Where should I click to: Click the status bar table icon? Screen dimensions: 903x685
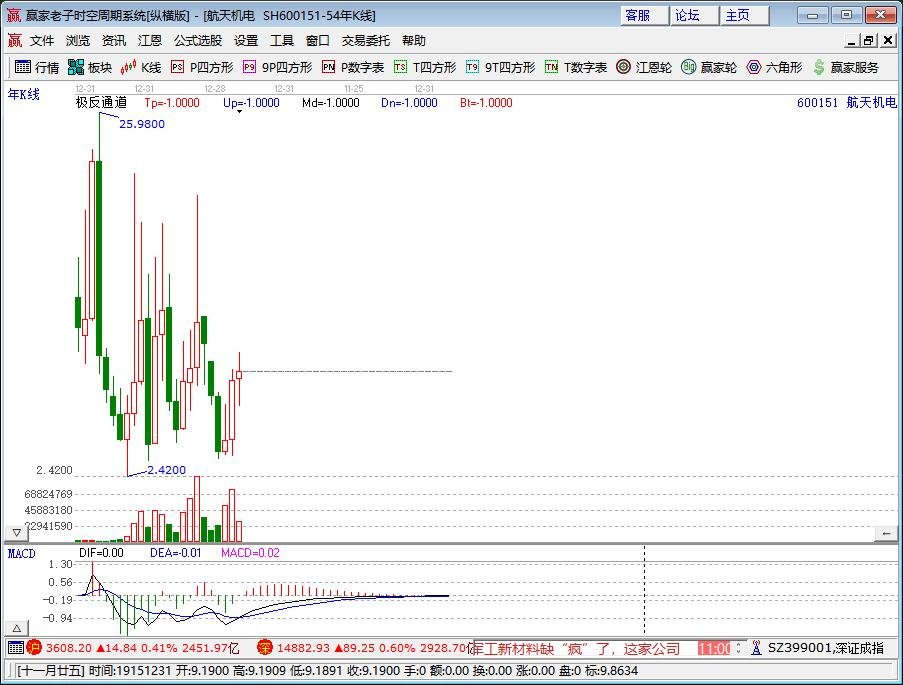click(x=16, y=648)
